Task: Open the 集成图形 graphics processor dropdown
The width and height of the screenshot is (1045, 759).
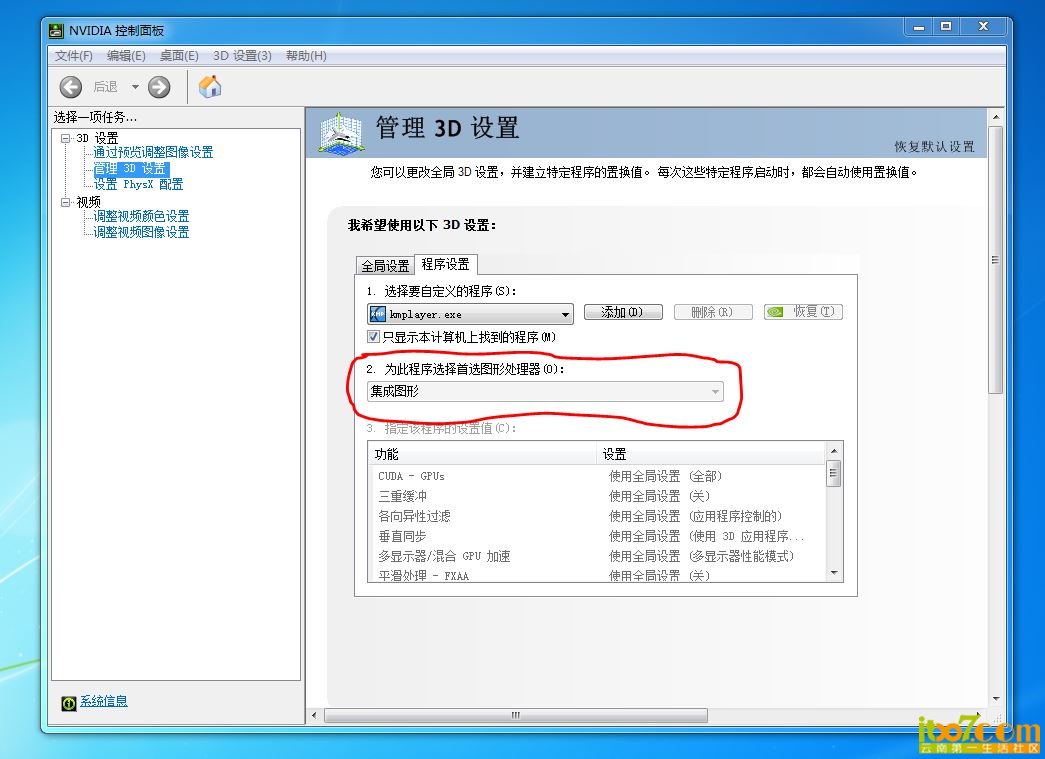Action: tap(545, 391)
